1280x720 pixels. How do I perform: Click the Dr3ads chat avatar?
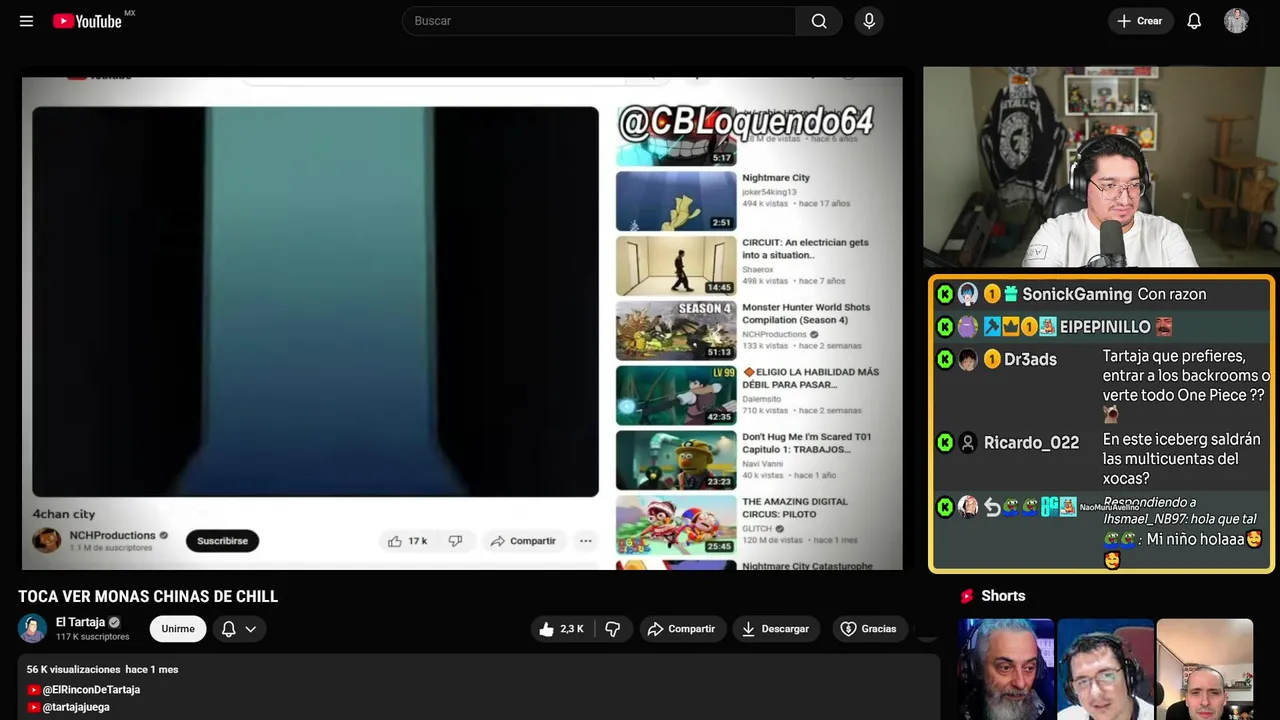968,360
